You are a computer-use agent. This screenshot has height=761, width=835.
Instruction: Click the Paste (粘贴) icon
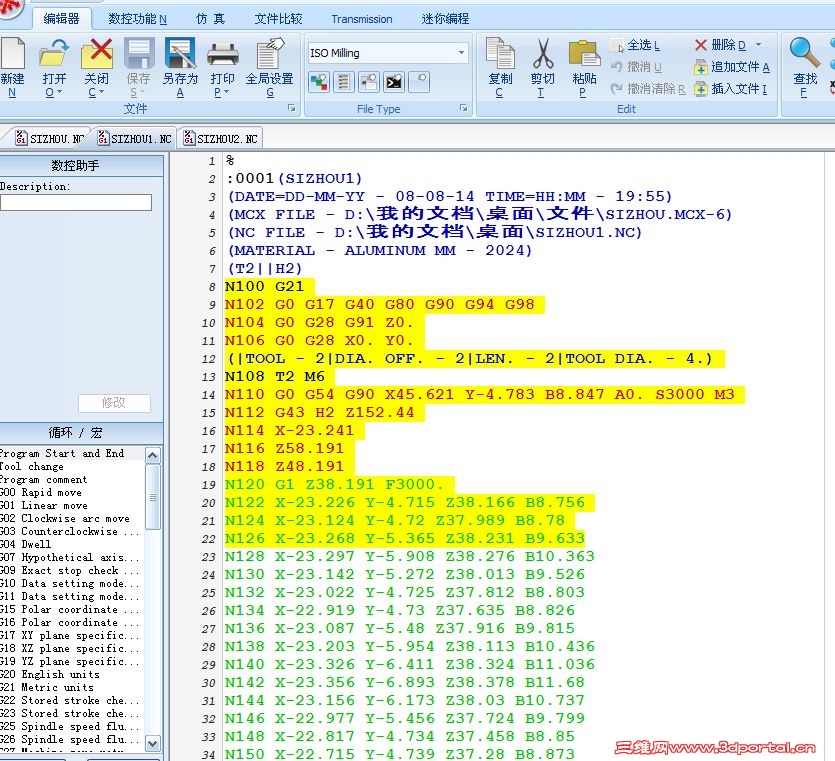(x=584, y=54)
